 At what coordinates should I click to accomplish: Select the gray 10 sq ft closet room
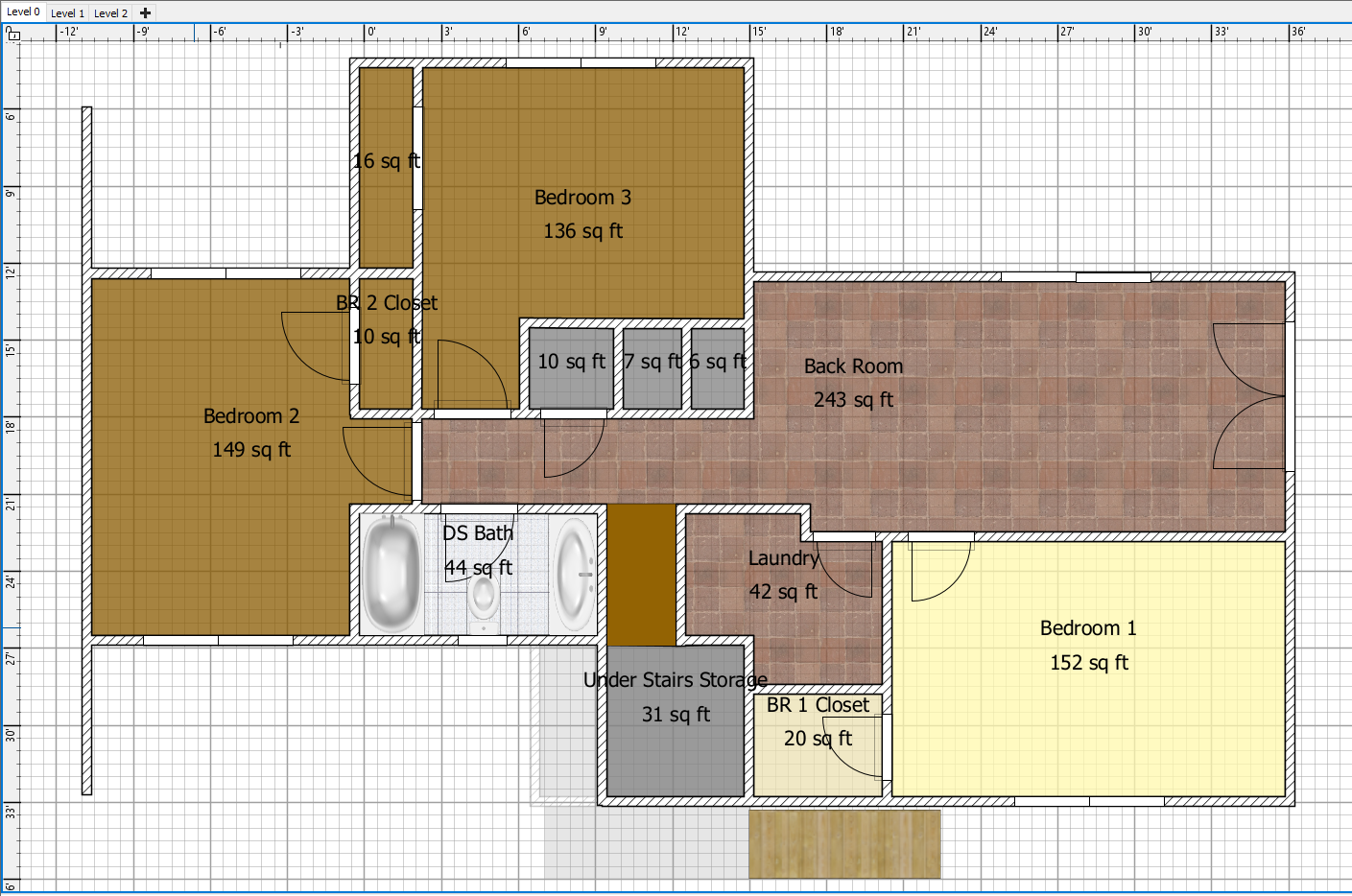(572, 369)
